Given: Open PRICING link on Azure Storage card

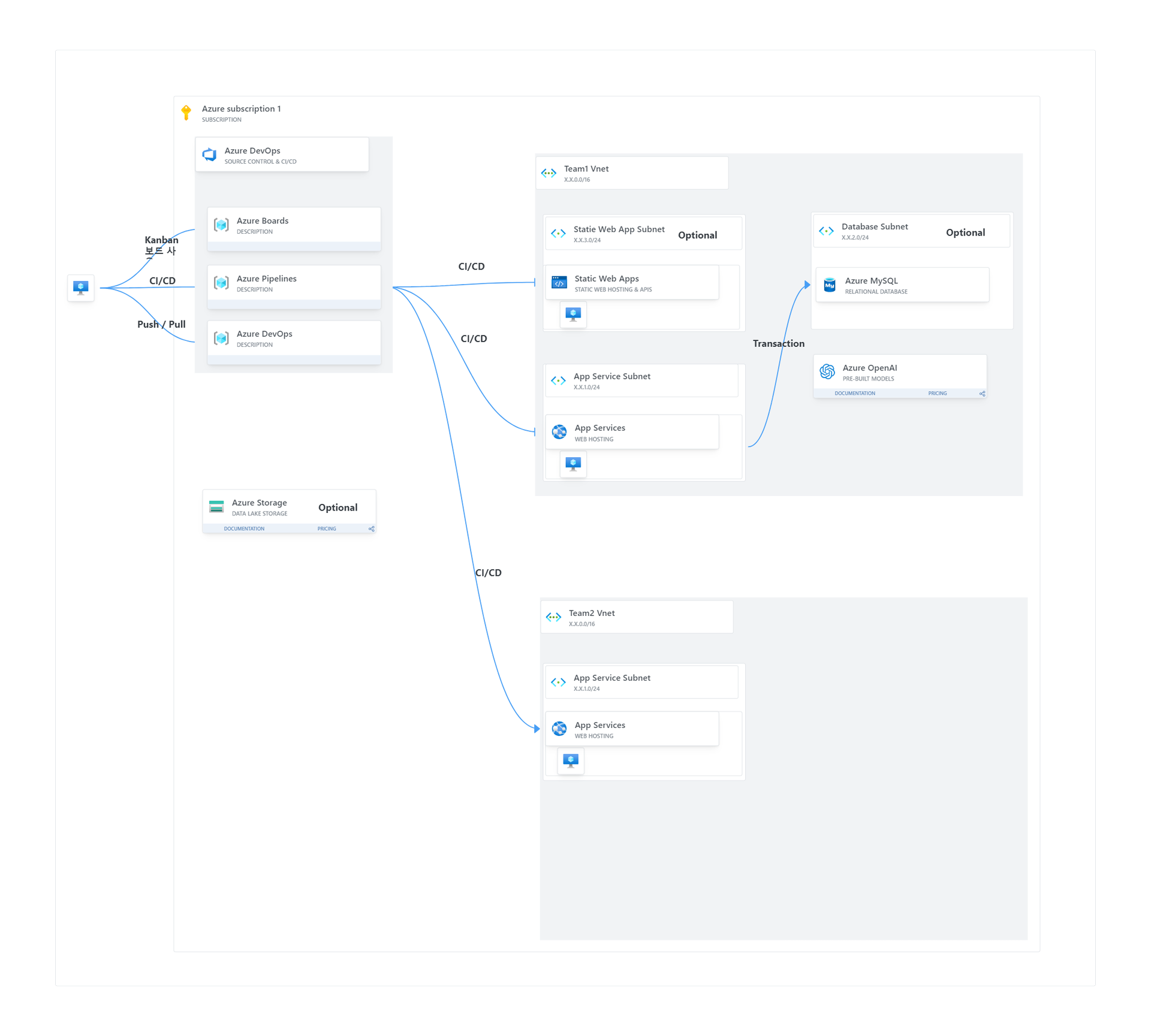Looking at the screenshot, I should pyautogui.click(x=327, y=529).
